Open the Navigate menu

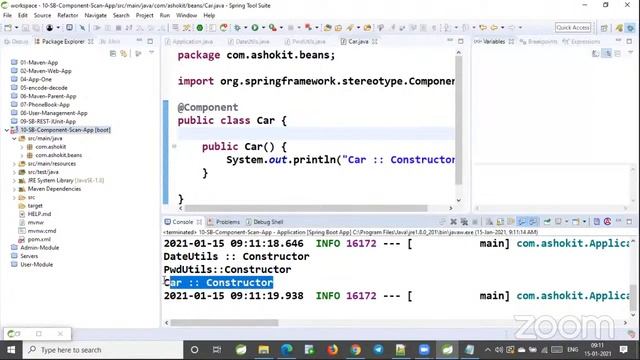click(96, 15)
